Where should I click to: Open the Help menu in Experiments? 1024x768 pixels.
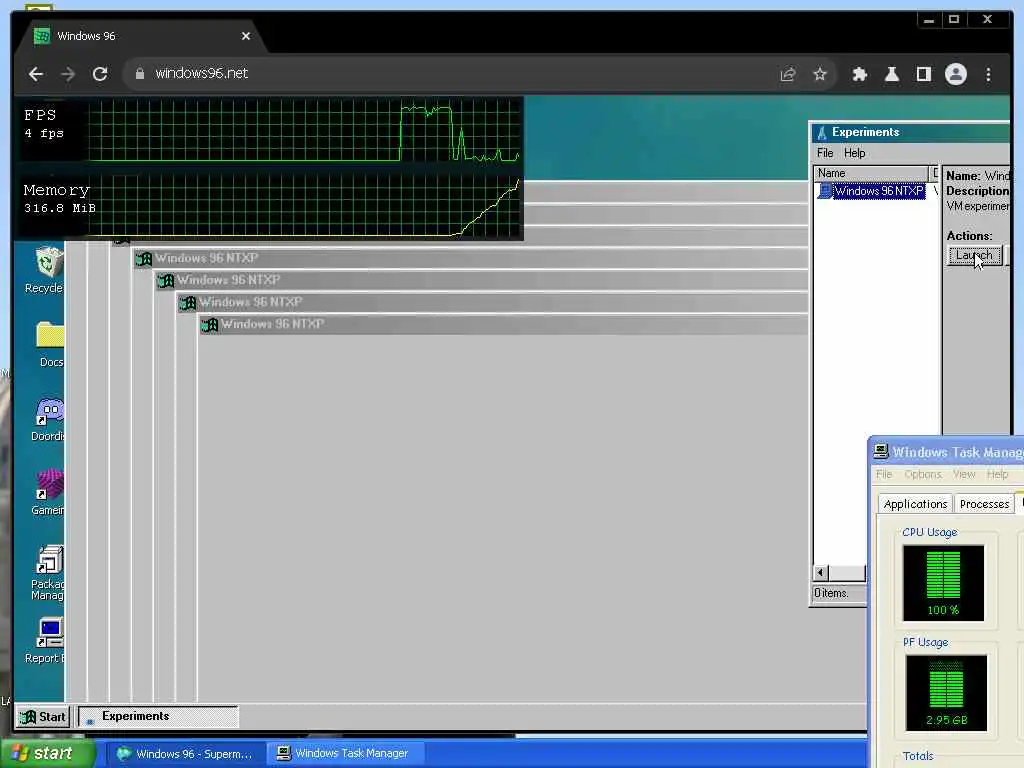854,153
